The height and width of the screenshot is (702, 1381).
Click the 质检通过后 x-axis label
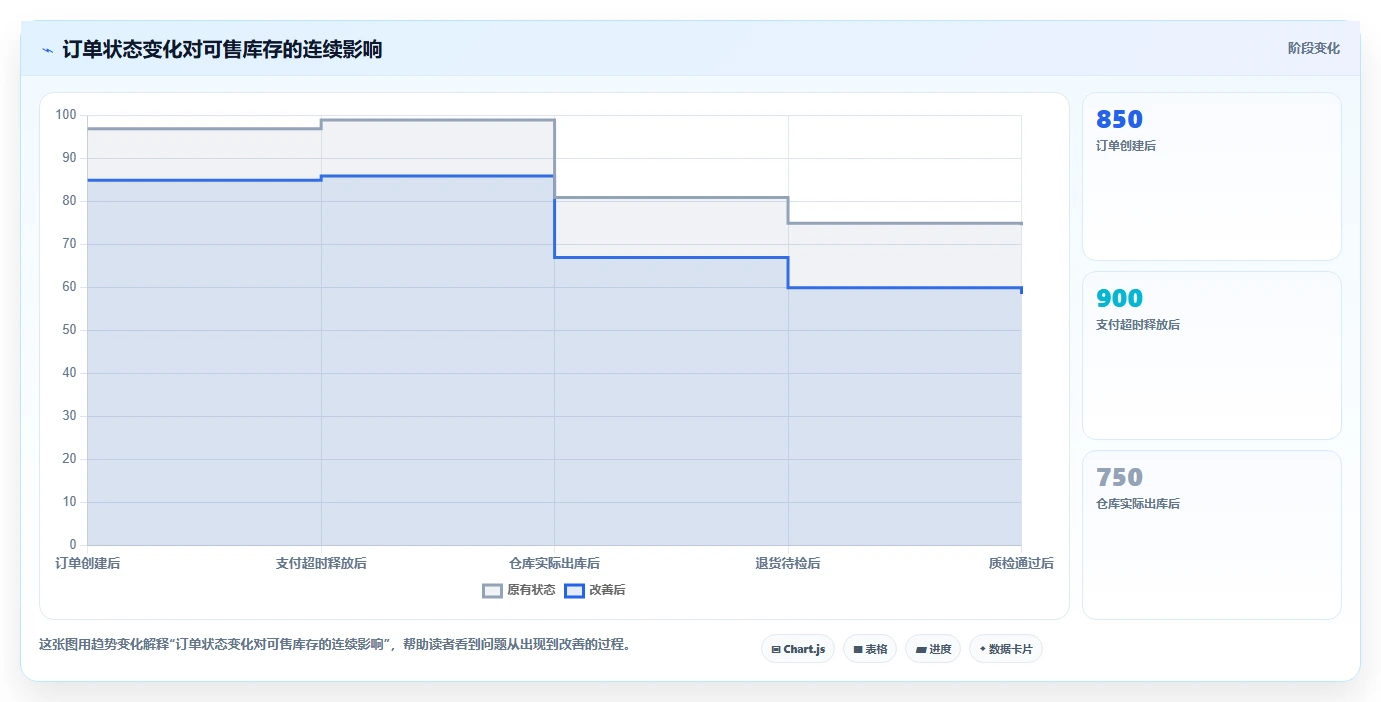1021,564
